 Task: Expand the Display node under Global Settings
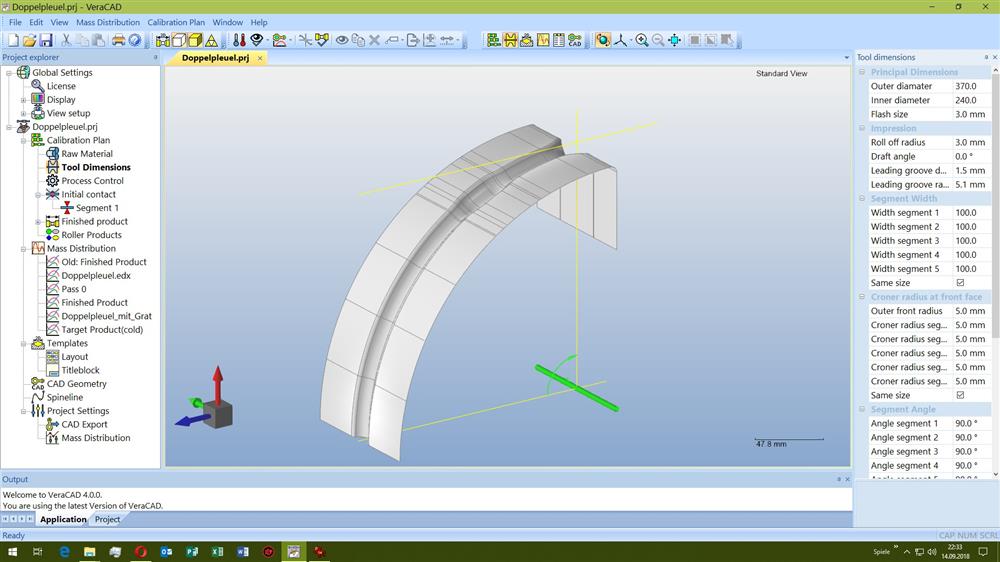(x=24, y=100)
